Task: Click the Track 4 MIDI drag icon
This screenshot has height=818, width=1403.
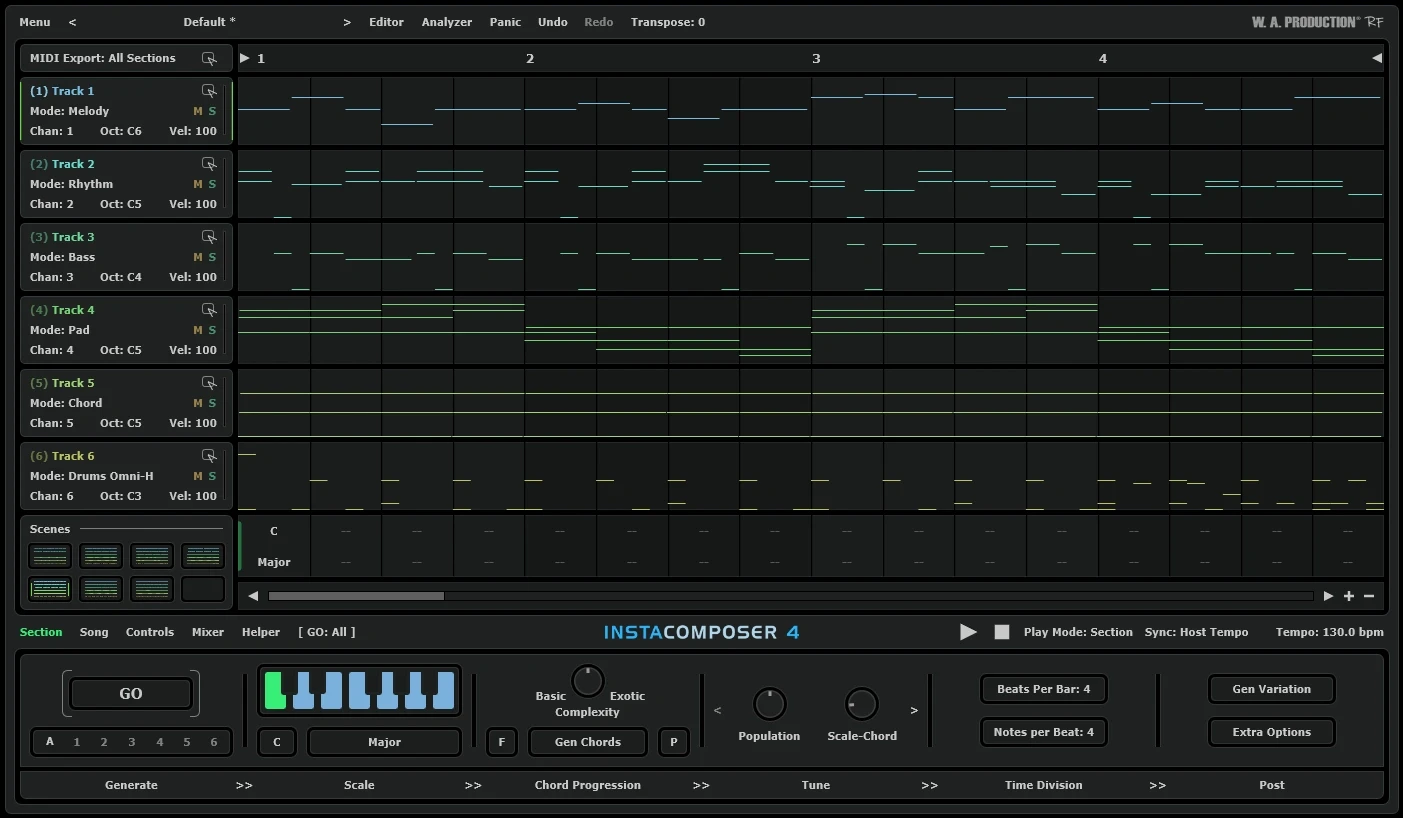Action: click(209, 310)
